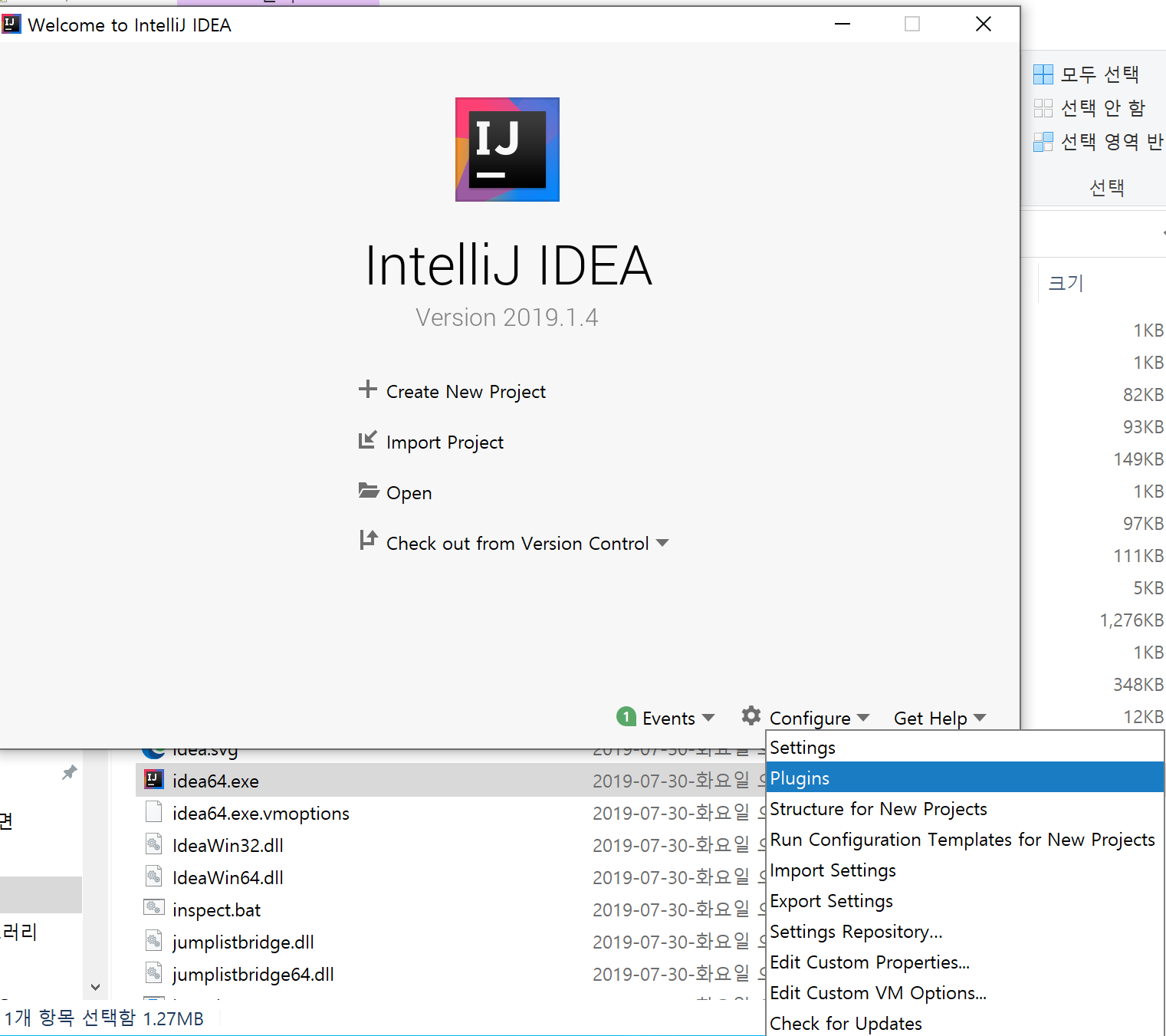Screen dimensions: 1166x1036
Task: Open Structure for New Projects
Action: coord(965,808)
